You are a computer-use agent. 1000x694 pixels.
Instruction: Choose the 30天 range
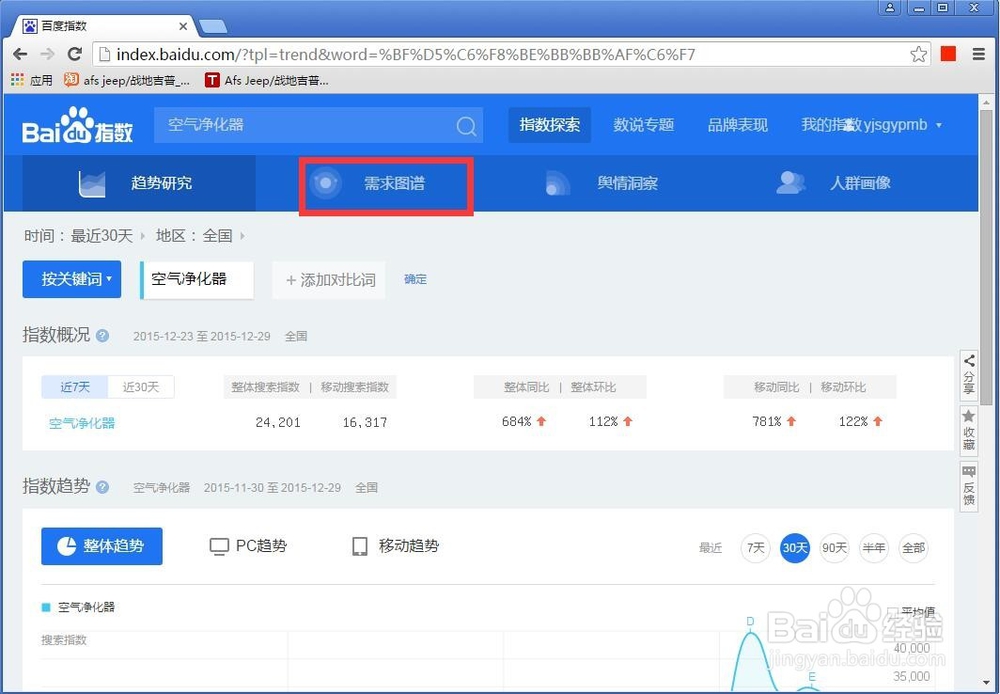[x=795, y=548]
